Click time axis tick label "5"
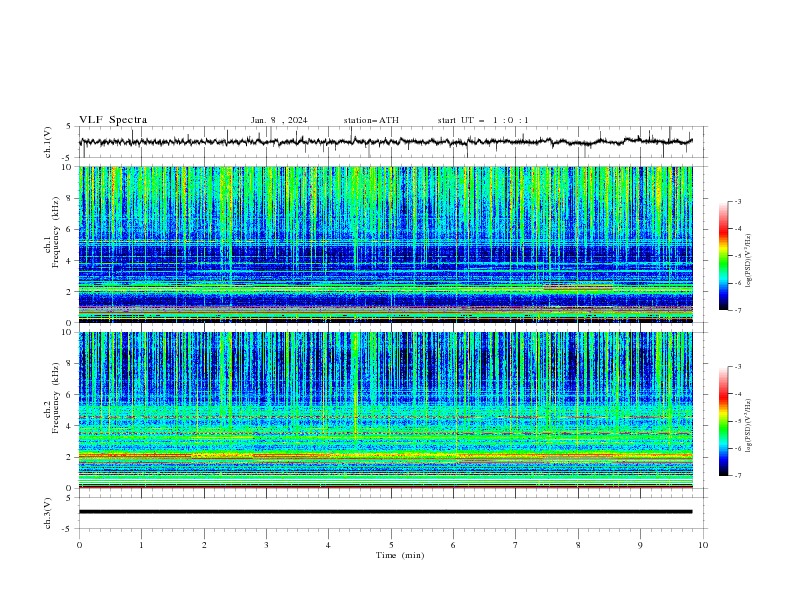 pyautogui.click(x=391, y=545)
